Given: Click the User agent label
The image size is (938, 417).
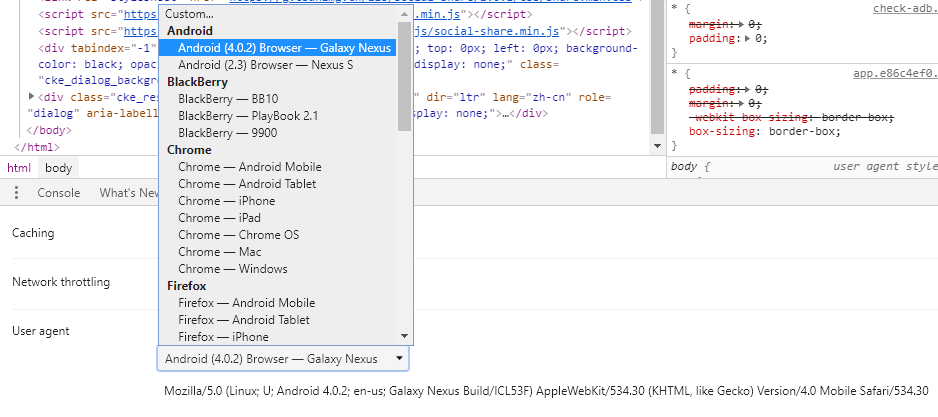Looking at the screenshot, I should [41, 331].
